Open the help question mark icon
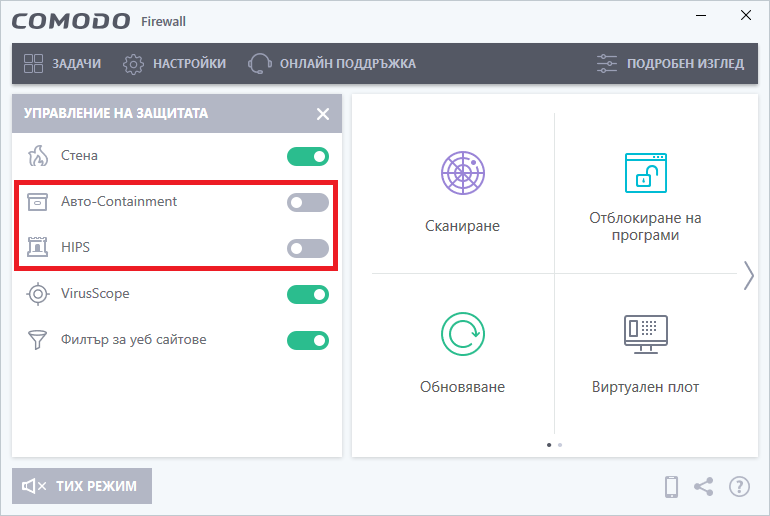This screenshot has height=516, width=770. 739,487
